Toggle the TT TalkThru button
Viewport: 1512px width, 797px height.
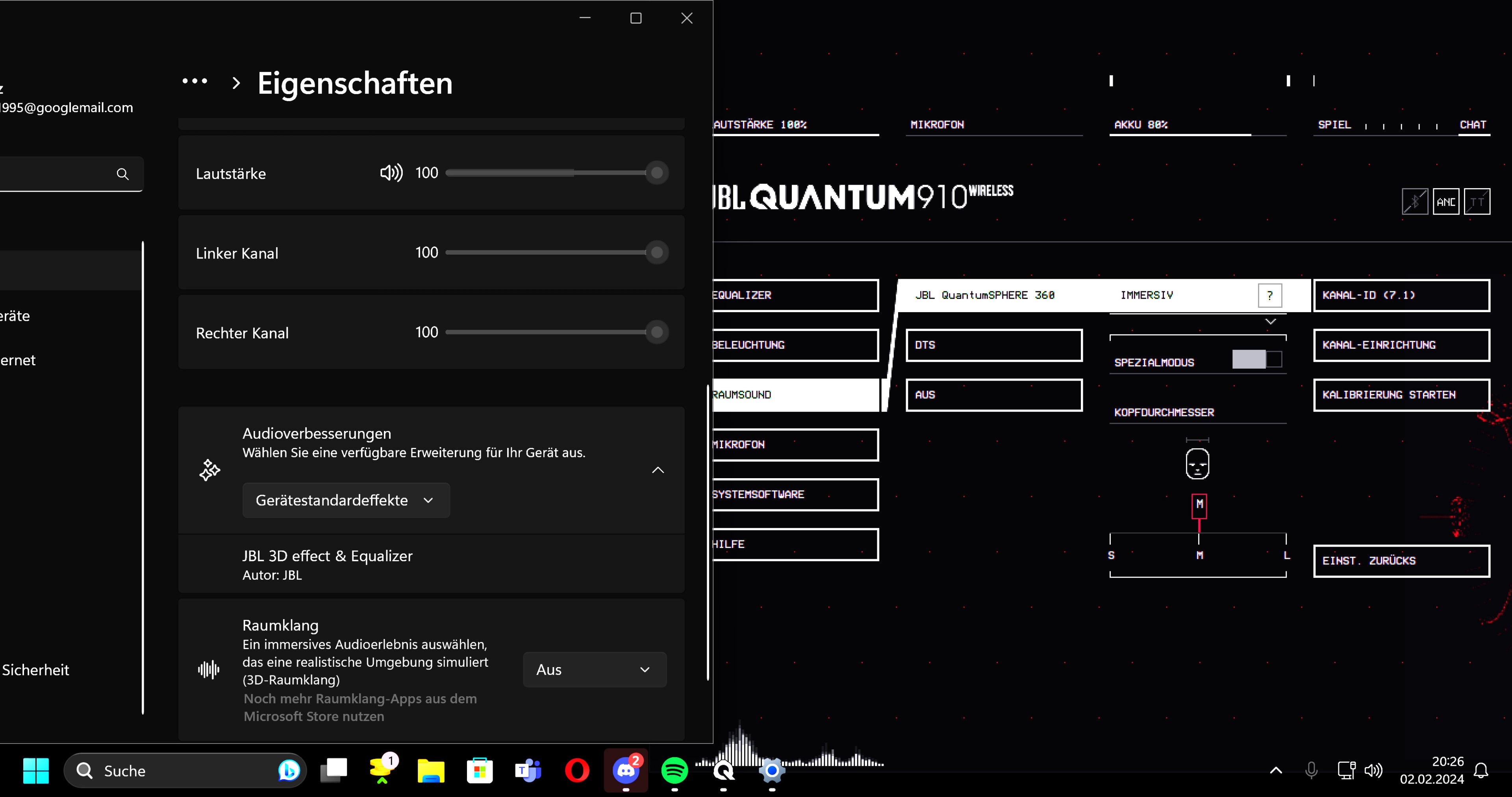pyautogui.click(x=1477, y=202)
